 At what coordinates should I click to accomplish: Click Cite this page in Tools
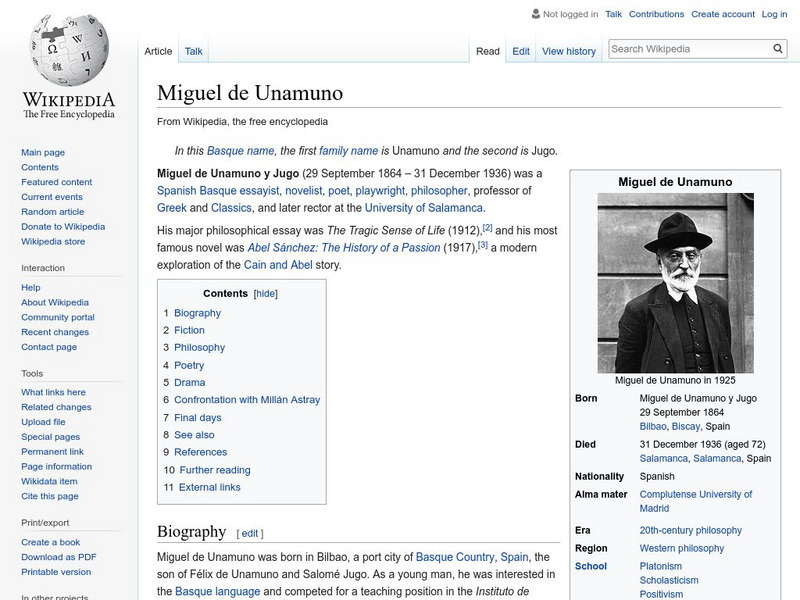tap(50, 496)
